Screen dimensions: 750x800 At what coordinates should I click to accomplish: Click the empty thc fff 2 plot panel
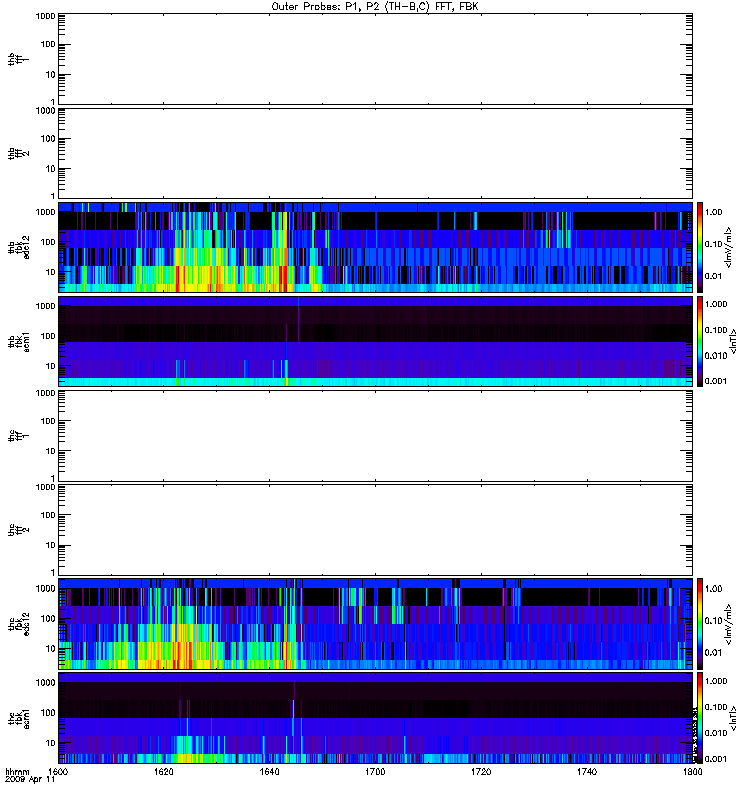375,530
